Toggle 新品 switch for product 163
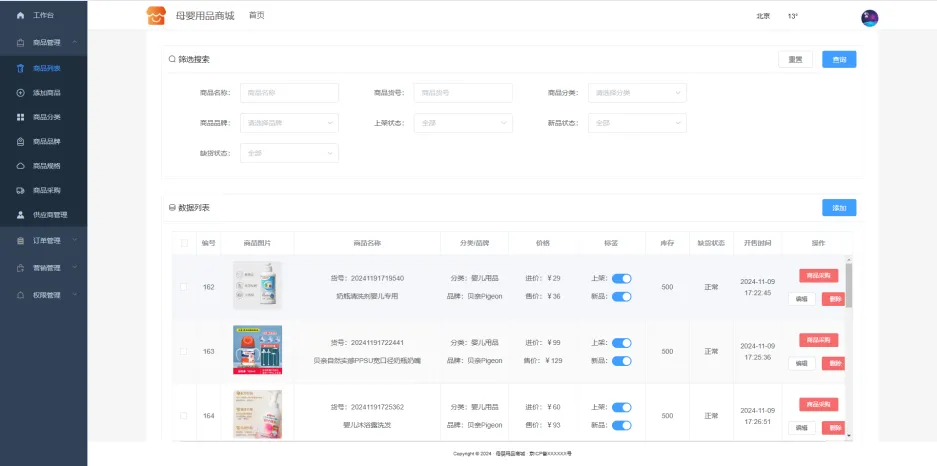937x466 pixels. click(x=621, y=361)
